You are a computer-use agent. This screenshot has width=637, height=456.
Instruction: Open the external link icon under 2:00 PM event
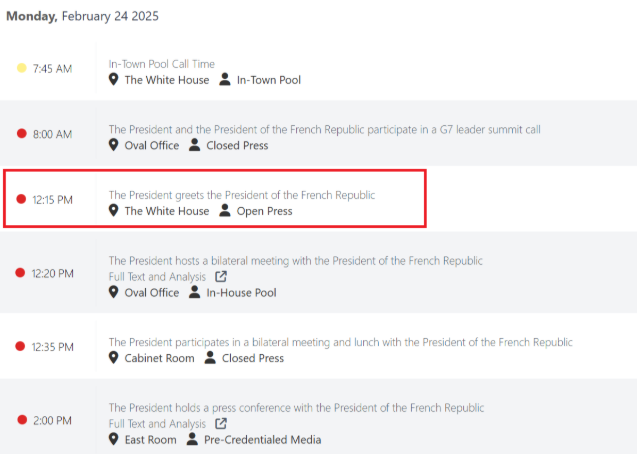221,424
